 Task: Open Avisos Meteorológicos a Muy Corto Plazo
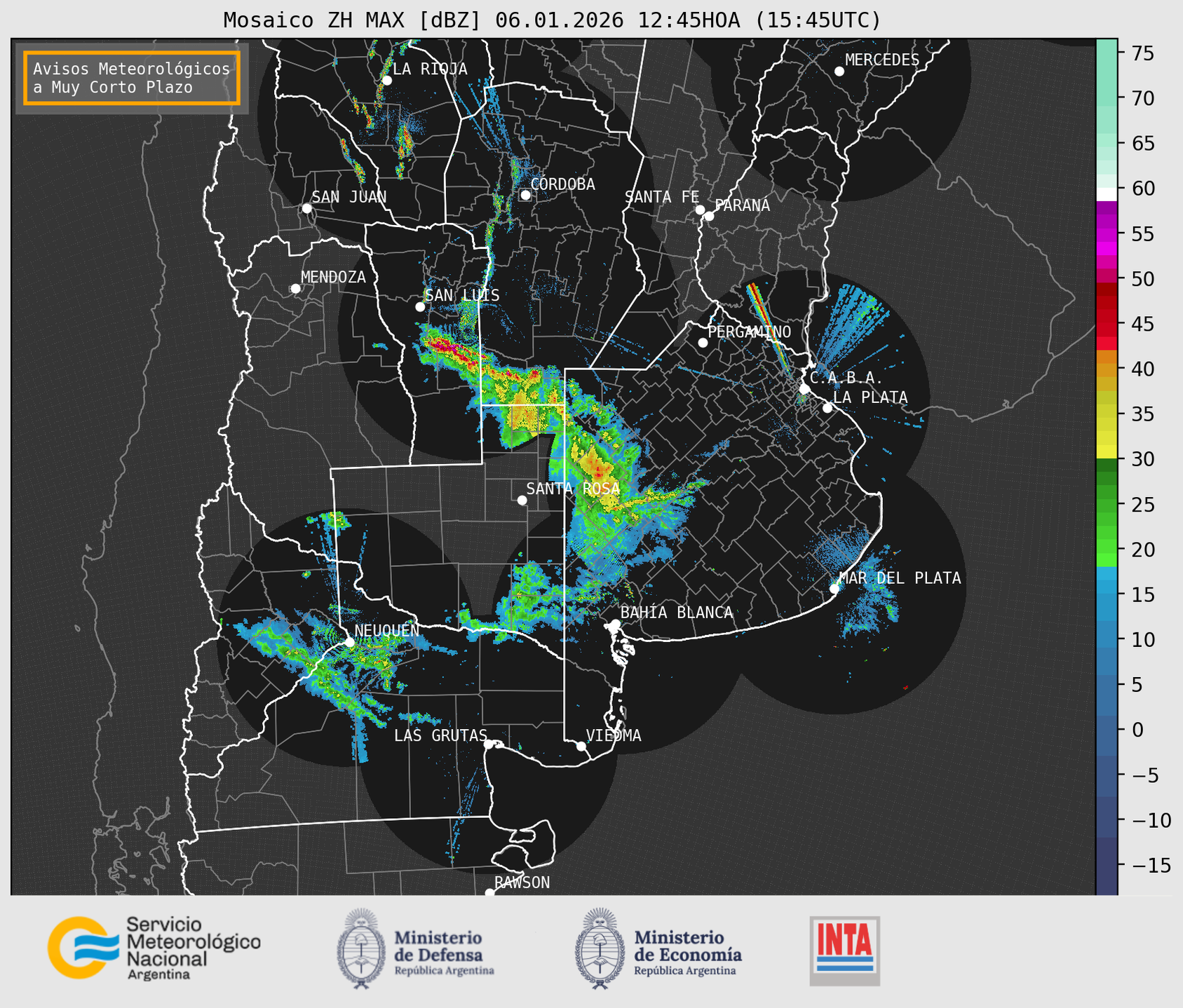click(x=132, y=78)
